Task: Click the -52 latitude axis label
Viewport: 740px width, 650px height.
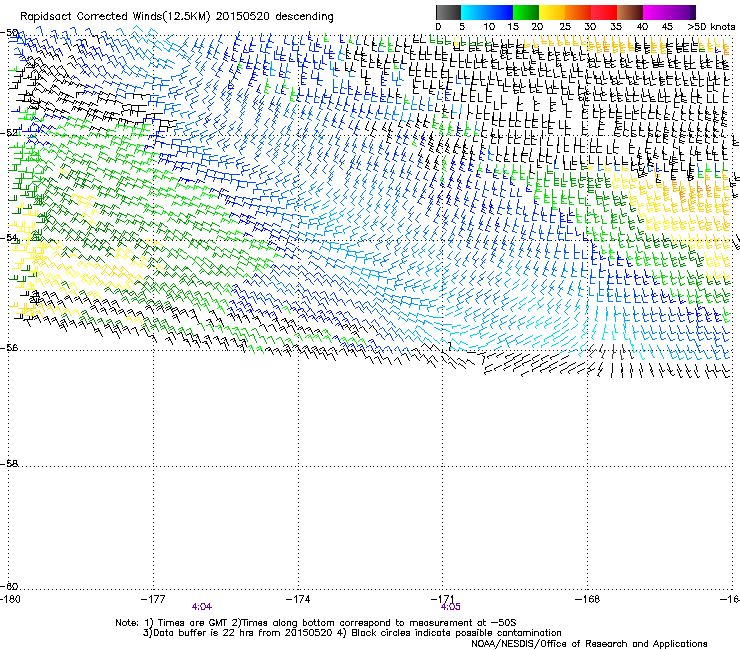Action: point(9,133)
